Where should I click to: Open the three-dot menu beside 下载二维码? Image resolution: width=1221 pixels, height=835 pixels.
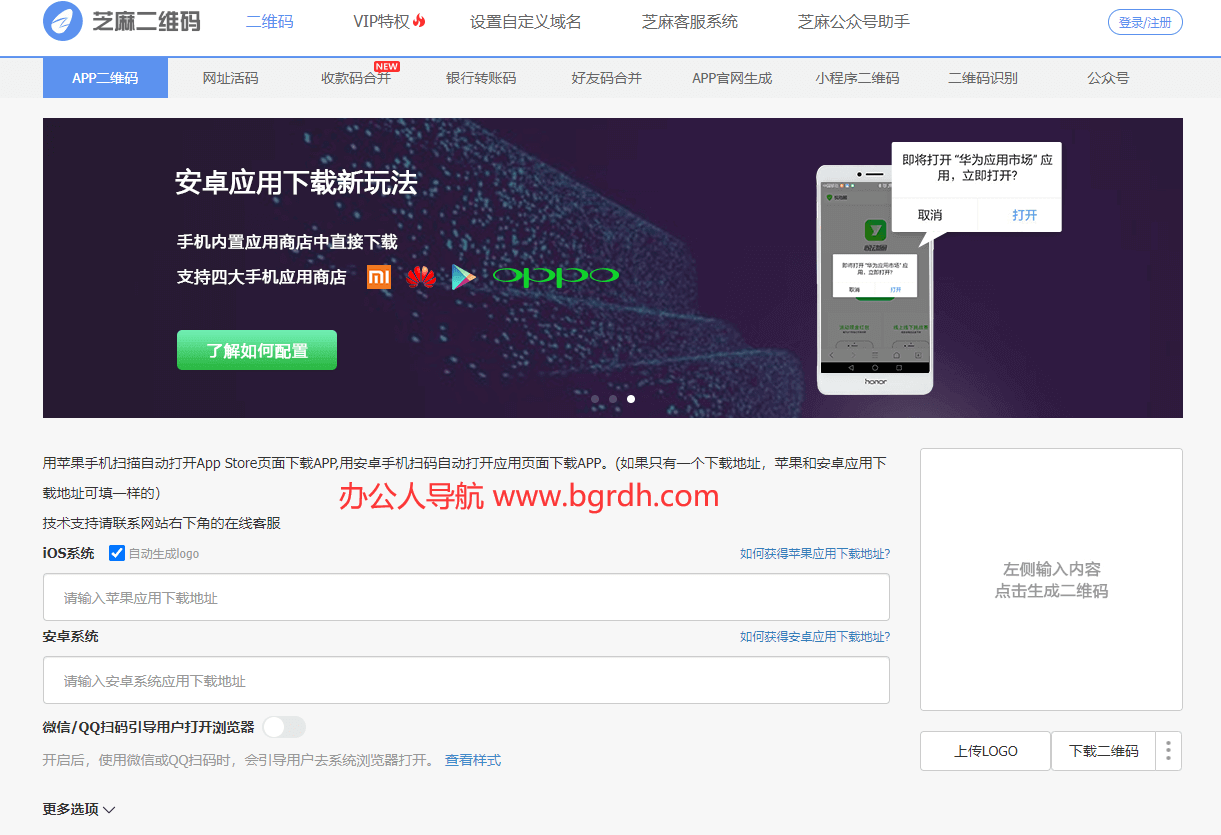(1168, 751)
